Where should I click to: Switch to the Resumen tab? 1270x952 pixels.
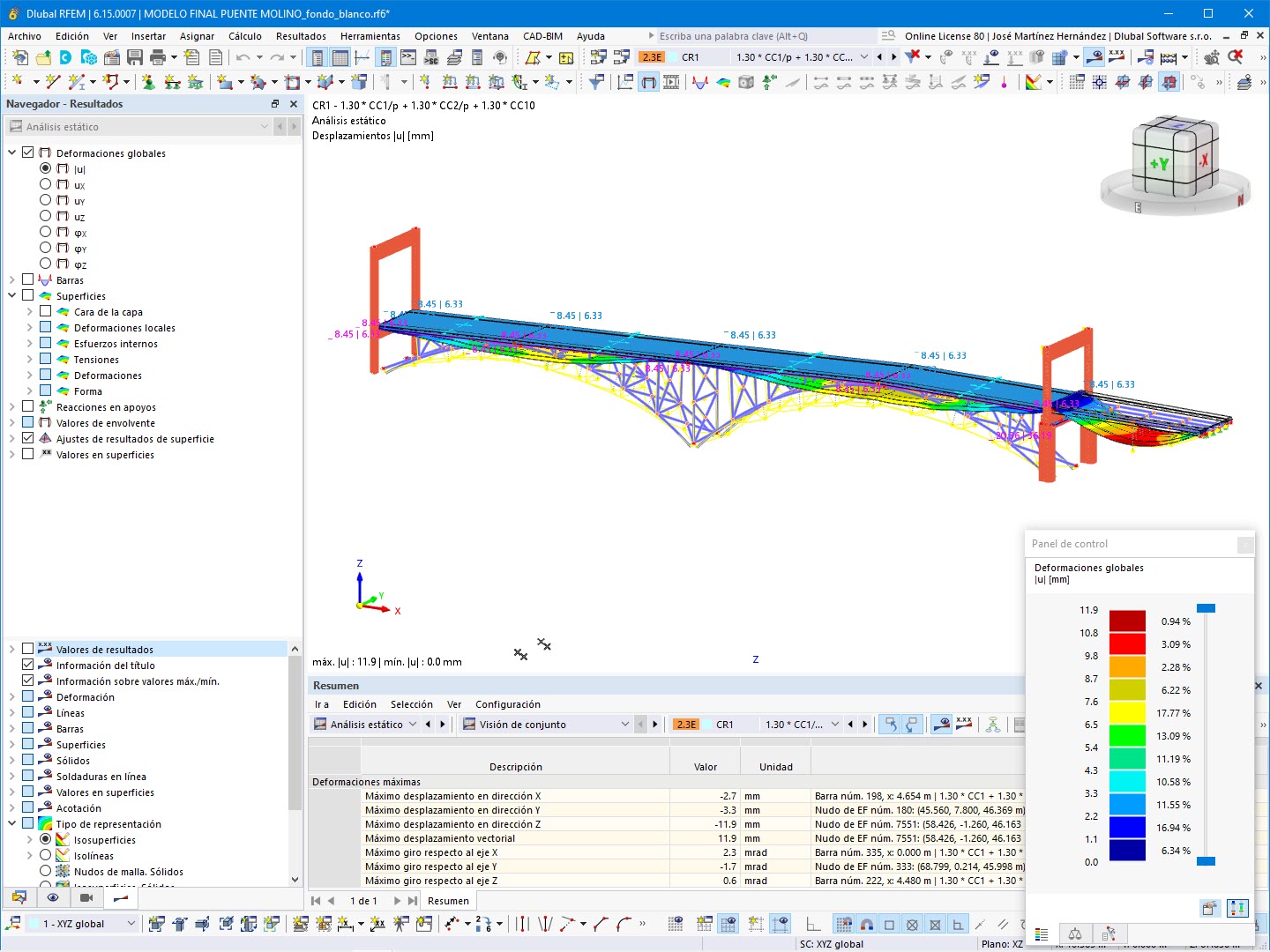448,901
